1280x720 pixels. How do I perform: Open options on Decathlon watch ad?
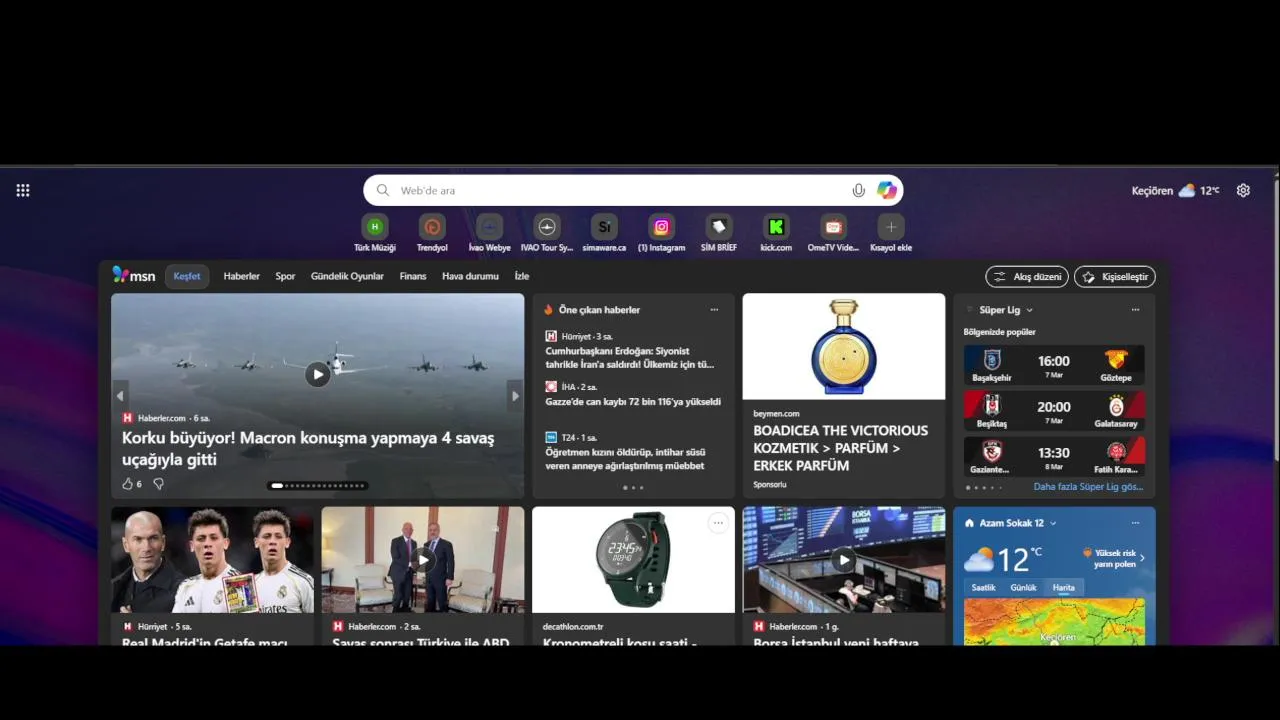coord(717,522)
